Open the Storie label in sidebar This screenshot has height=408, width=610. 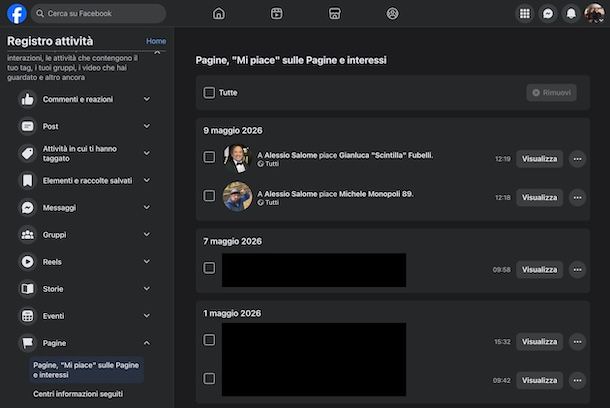[x=53, y=289]
